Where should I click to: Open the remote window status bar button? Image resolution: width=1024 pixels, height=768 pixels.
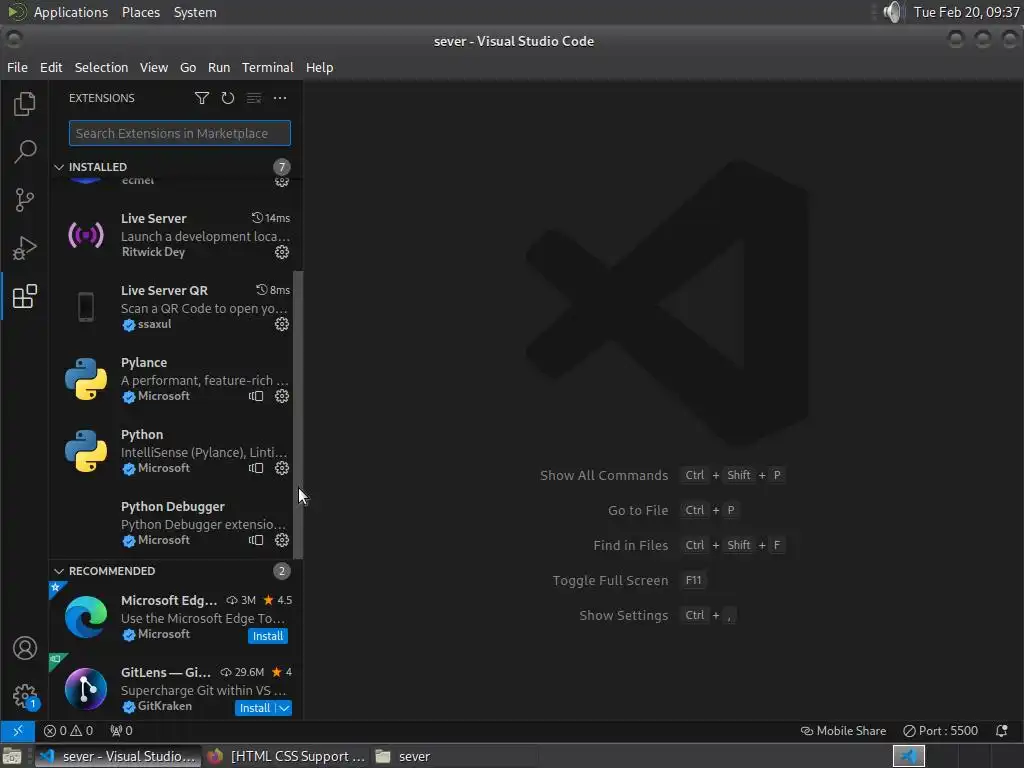(18, 731)
